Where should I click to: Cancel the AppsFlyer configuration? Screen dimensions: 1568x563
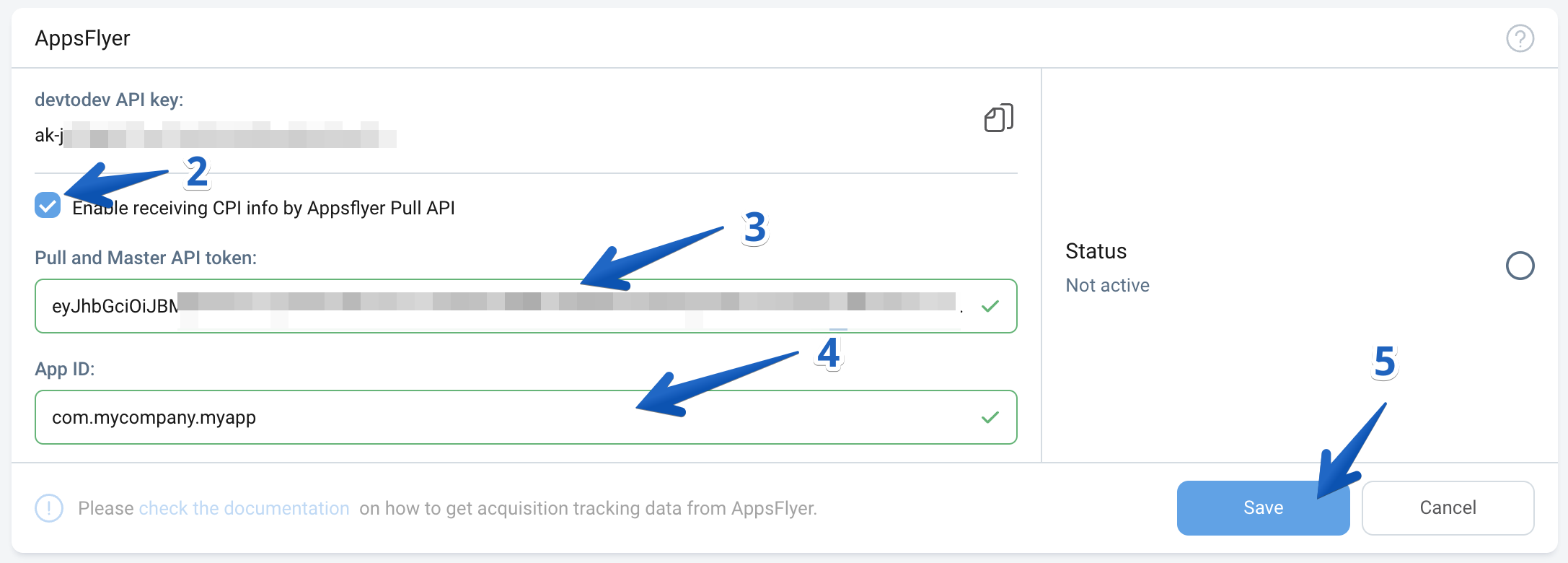pos(1448,508)
